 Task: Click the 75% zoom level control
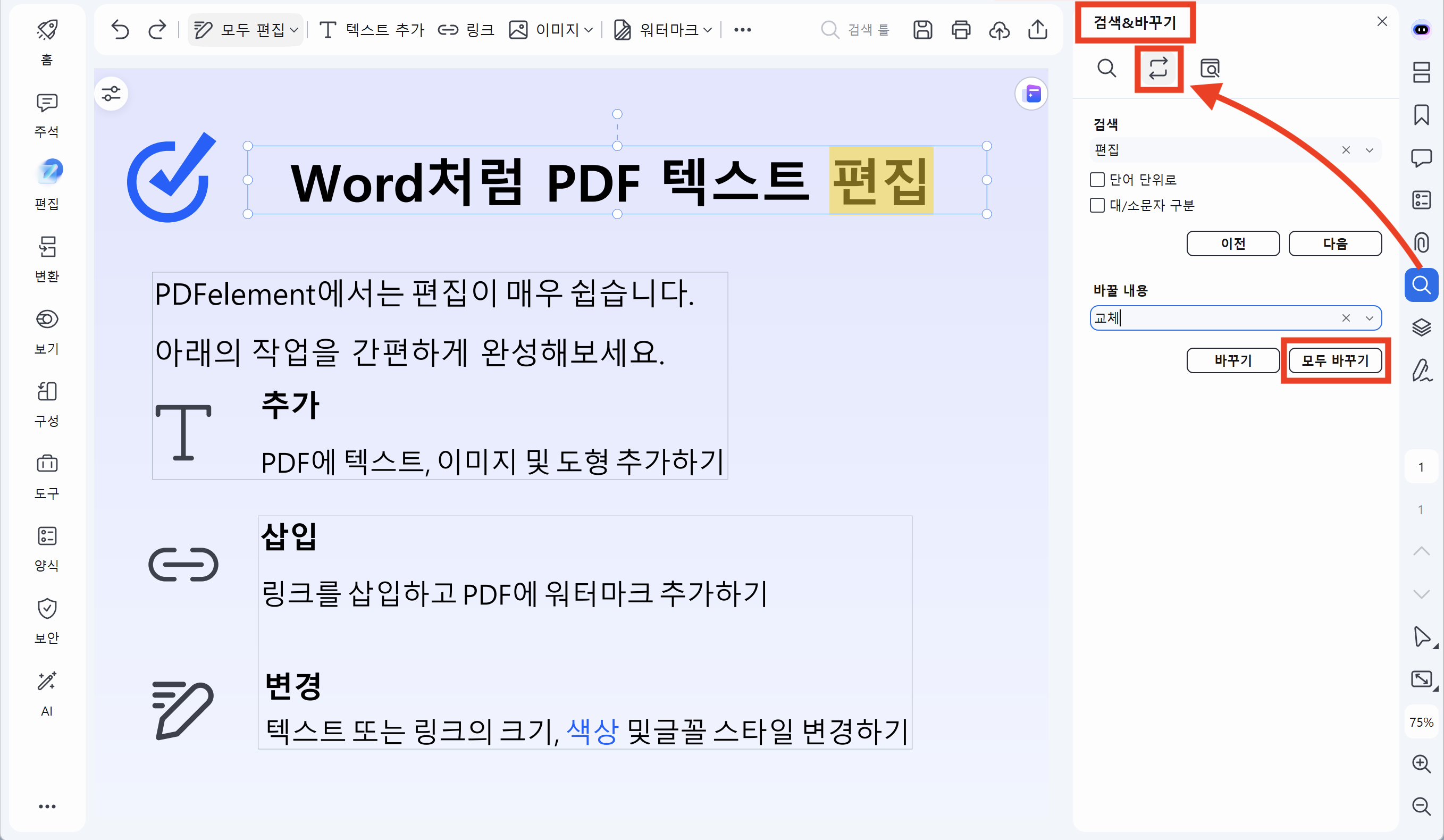1422,722
